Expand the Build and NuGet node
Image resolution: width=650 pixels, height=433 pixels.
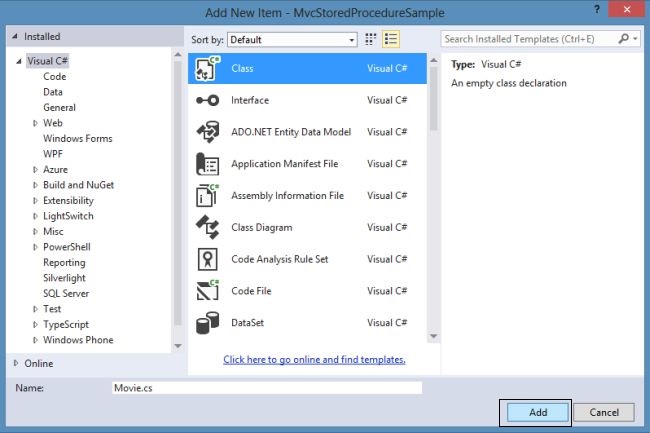tap(35, 185)
